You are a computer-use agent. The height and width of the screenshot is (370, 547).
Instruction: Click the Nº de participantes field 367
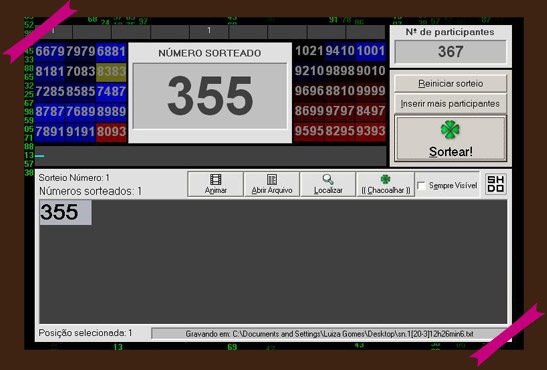[x=450, y=52]
